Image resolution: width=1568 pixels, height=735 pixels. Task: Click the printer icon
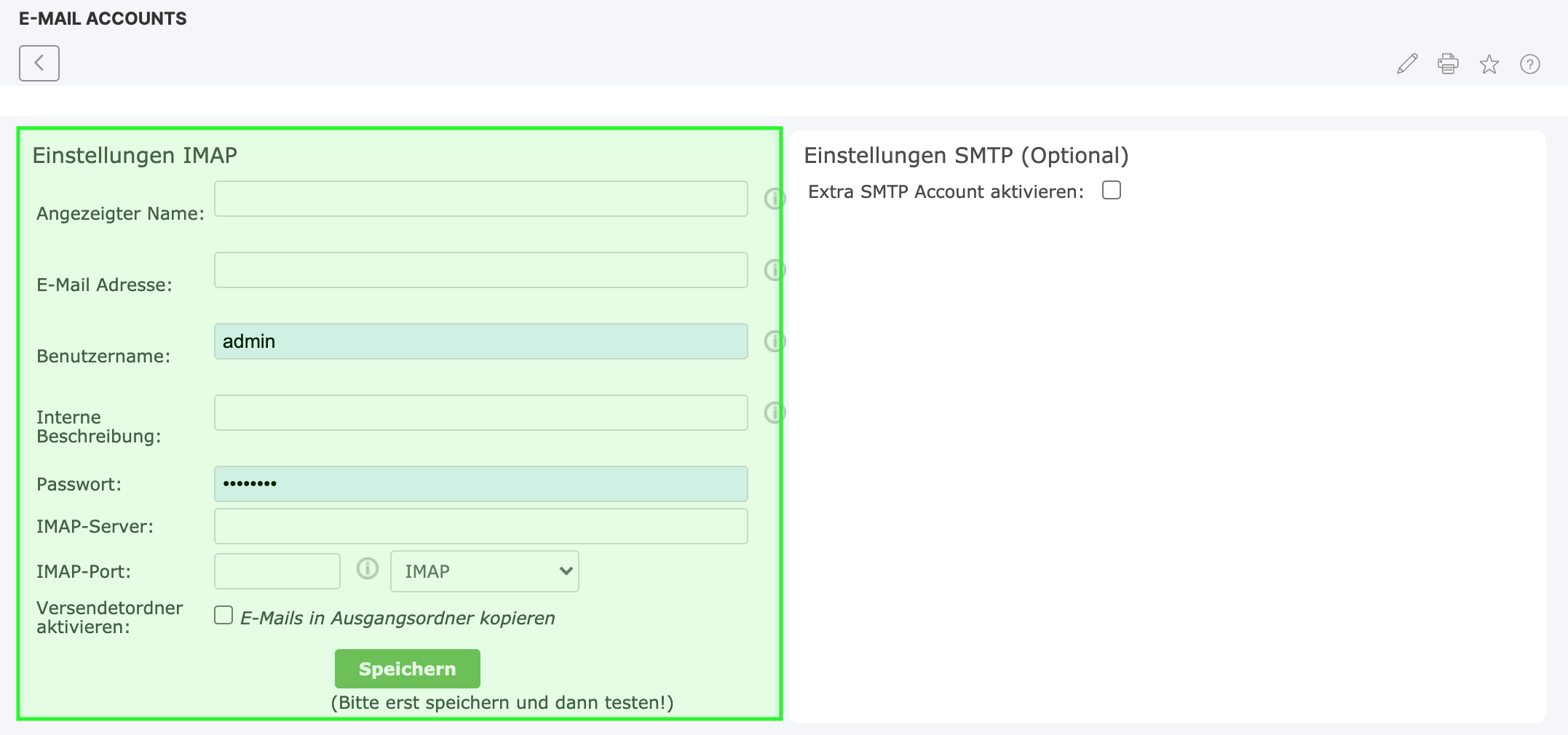pyautogui.click(x=1448, y=64)
